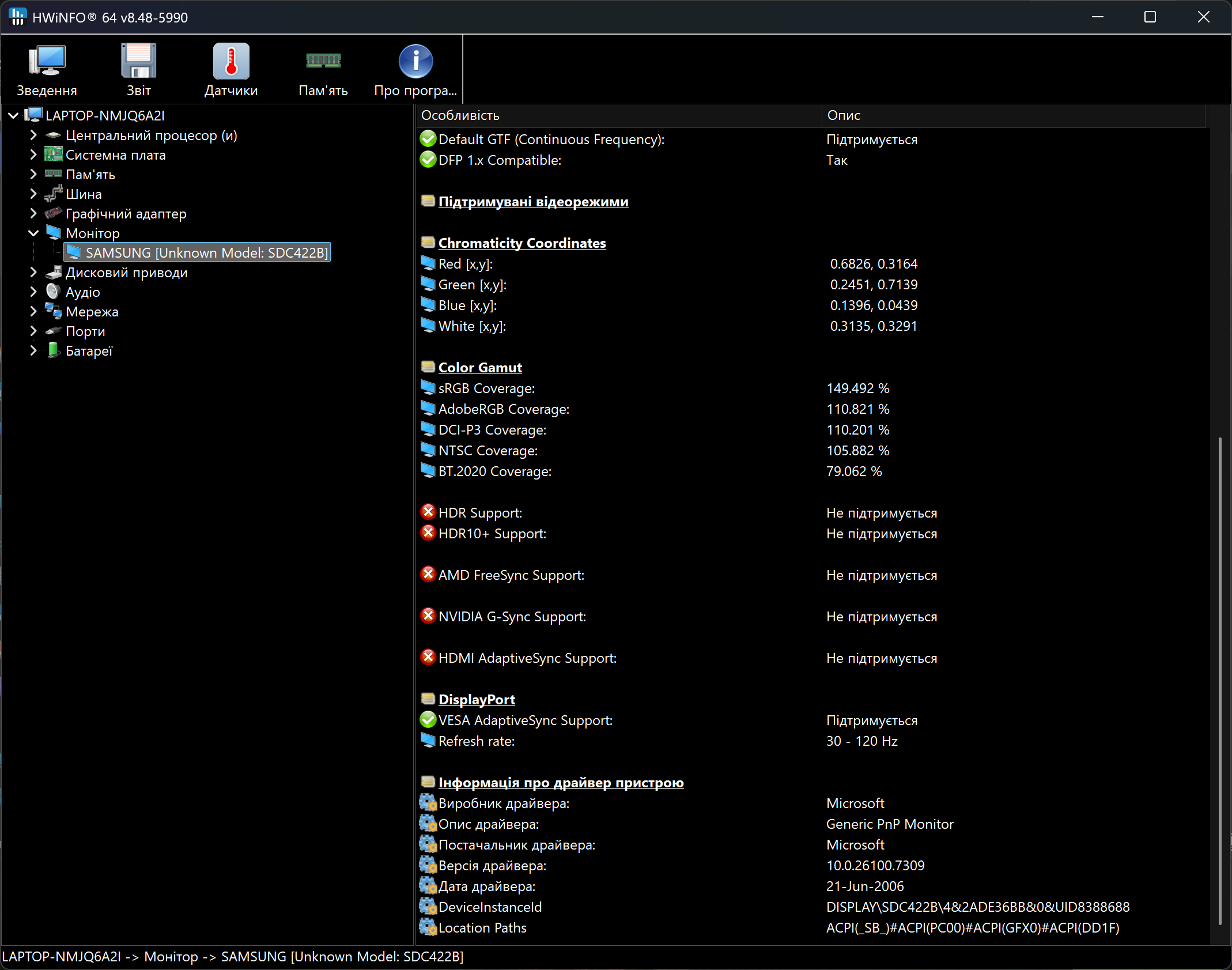The image size is (1232, 970).
Task: Click the Батареї battery icon
Action: click(x=54, y=350)
